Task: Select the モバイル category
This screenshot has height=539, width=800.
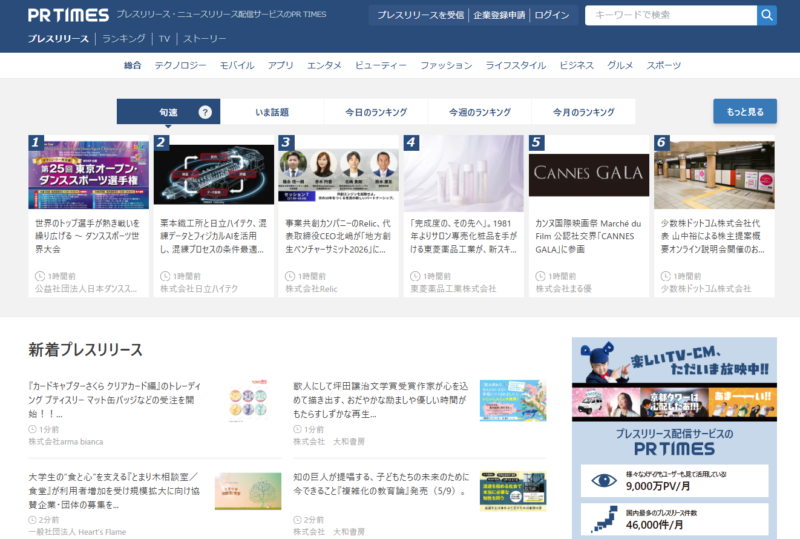Action: point(237,65)
